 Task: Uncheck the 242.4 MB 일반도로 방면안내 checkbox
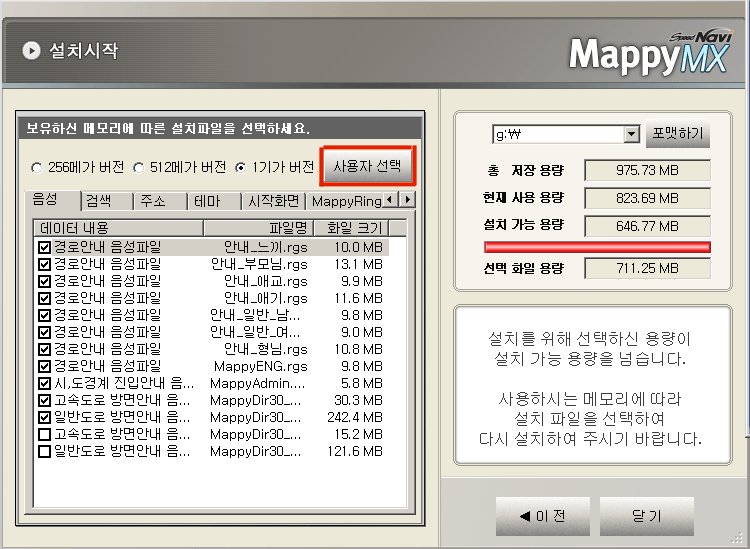pyautogui.click(x=44, y=417)
